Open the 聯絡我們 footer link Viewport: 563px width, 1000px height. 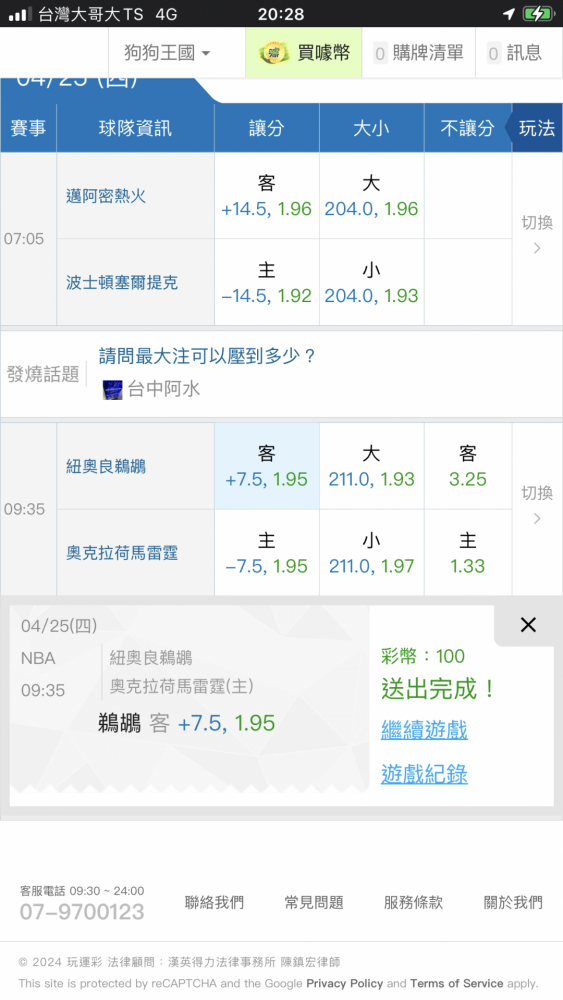click(214, 902)
